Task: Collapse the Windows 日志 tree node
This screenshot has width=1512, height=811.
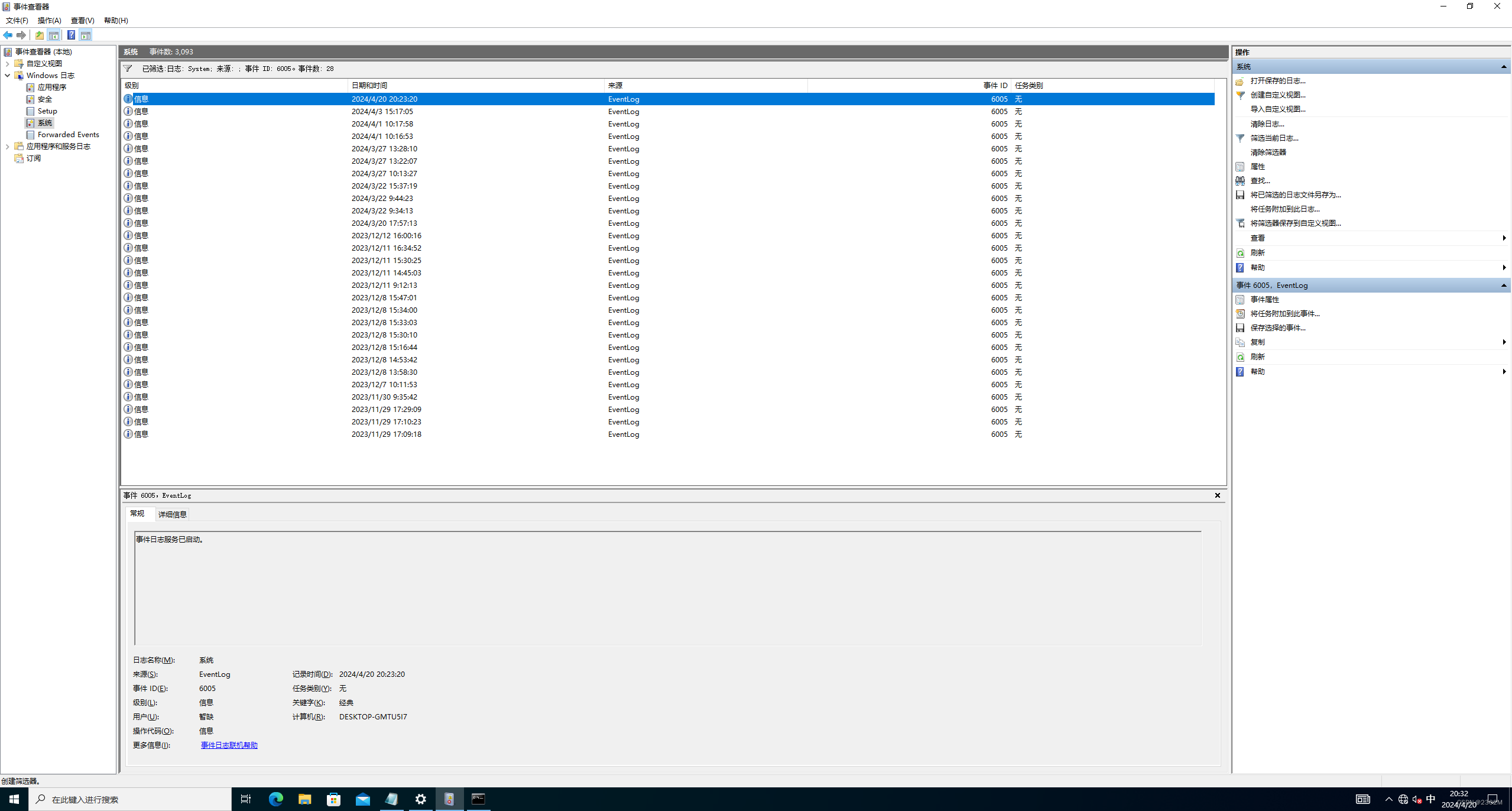Action: (7, 76)
